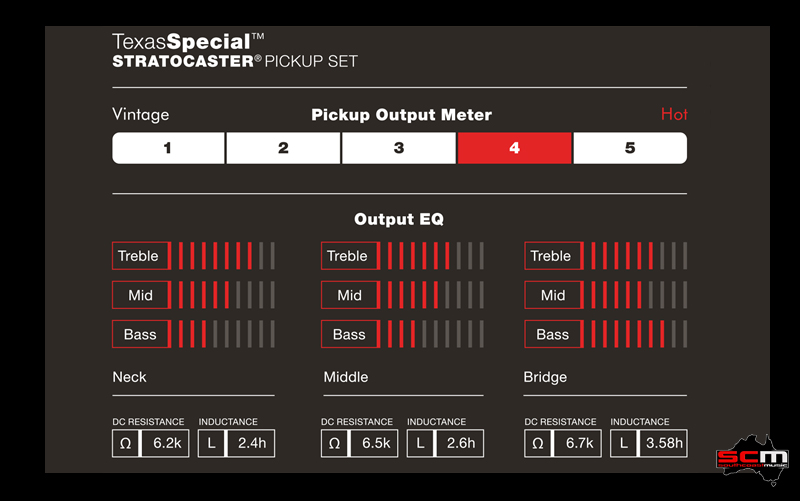Click the Neck Mid level bar meter
800x501 pixels.
[227, 295]
